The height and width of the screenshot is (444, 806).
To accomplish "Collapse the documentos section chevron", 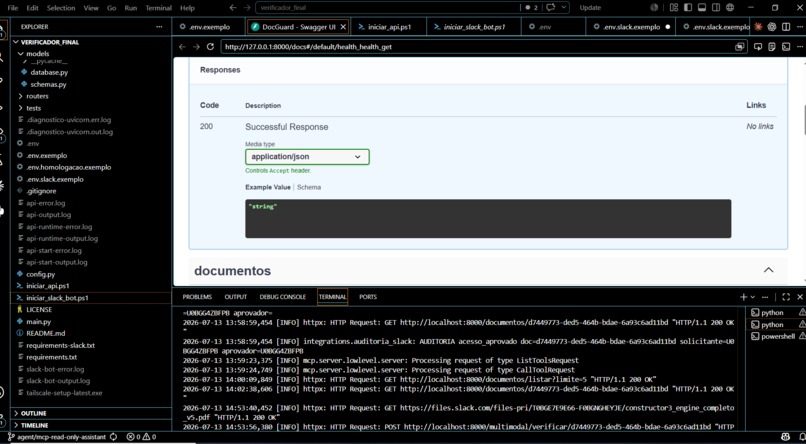I will [x=768, y=270].
